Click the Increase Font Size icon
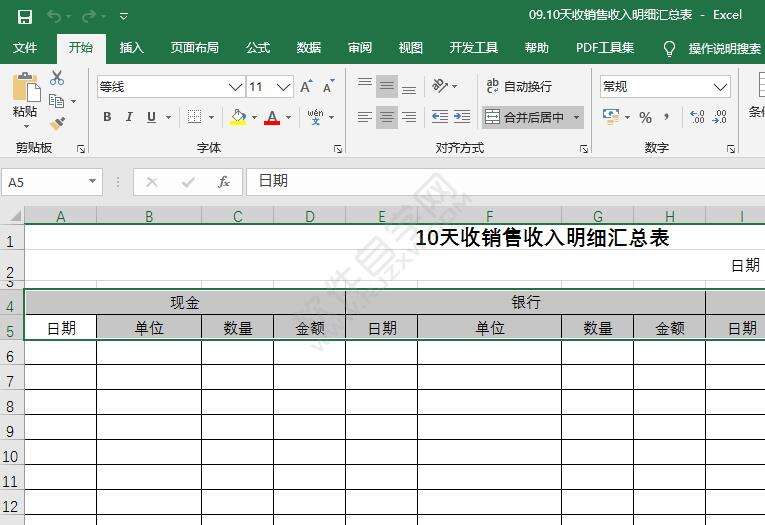 coord(306,86)
